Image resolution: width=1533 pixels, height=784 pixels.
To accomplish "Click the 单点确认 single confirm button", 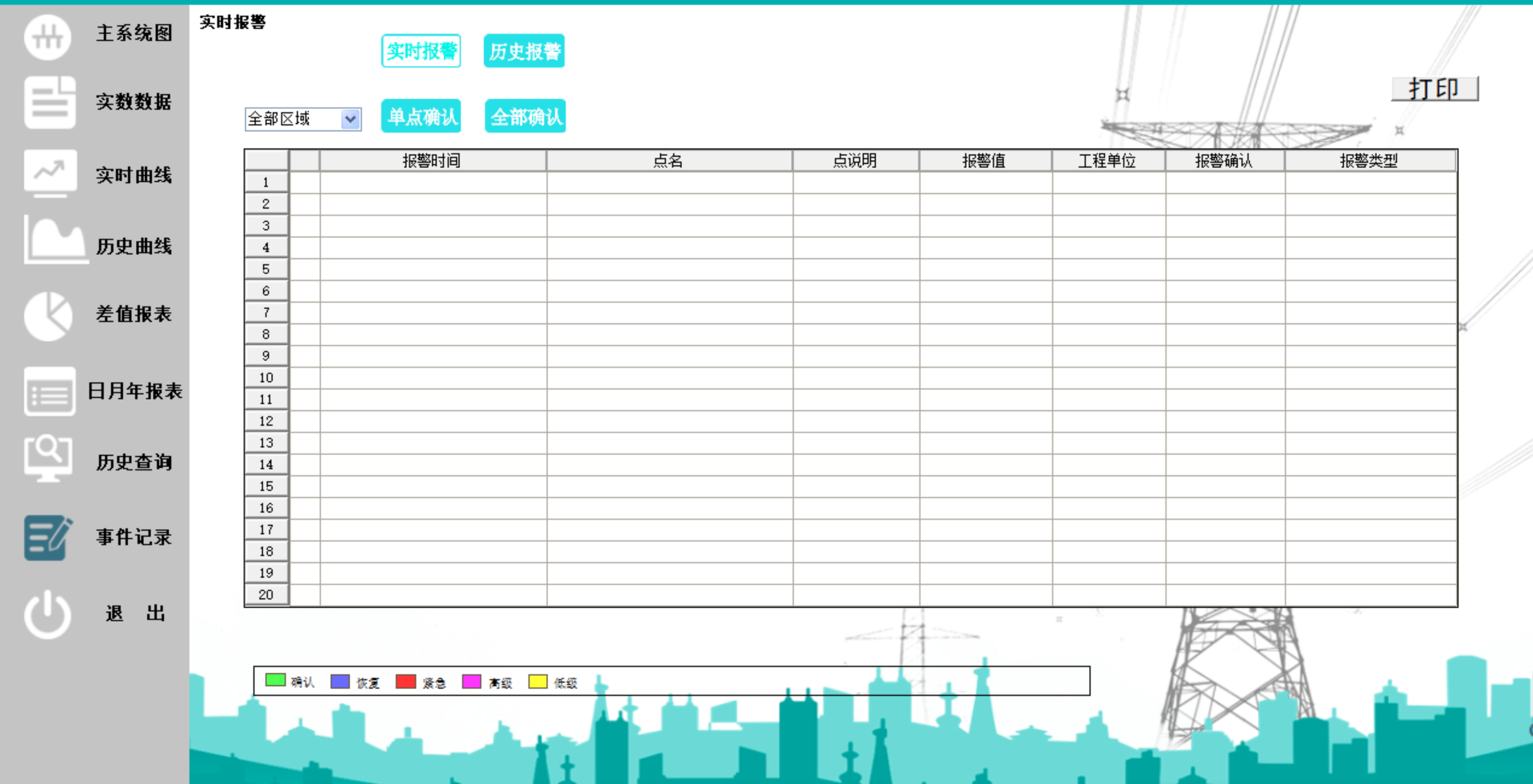I will pos(421,116).
